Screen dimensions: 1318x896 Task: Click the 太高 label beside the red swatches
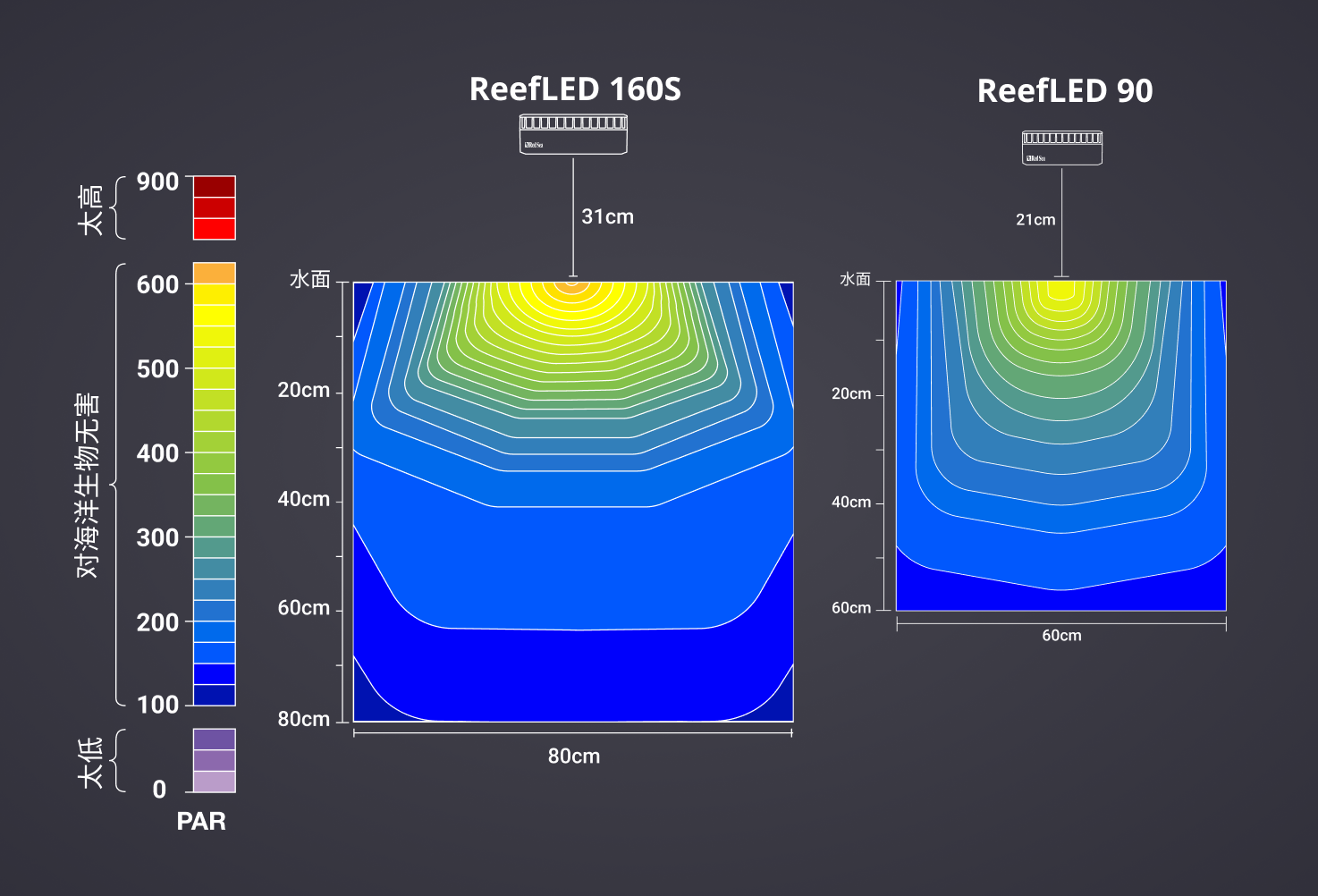90,209
